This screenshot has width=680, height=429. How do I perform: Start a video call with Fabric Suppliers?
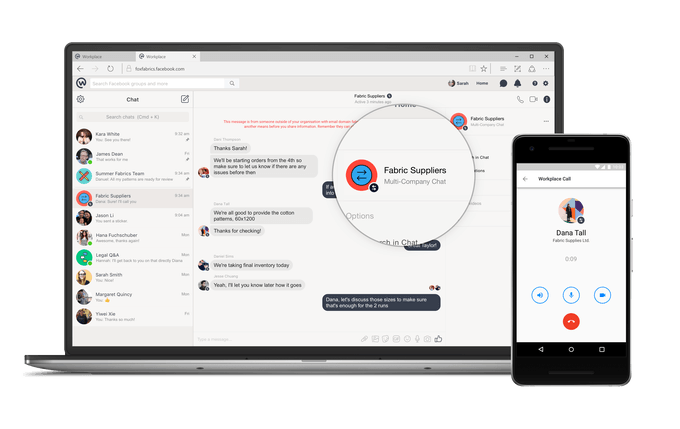[533, 99]
